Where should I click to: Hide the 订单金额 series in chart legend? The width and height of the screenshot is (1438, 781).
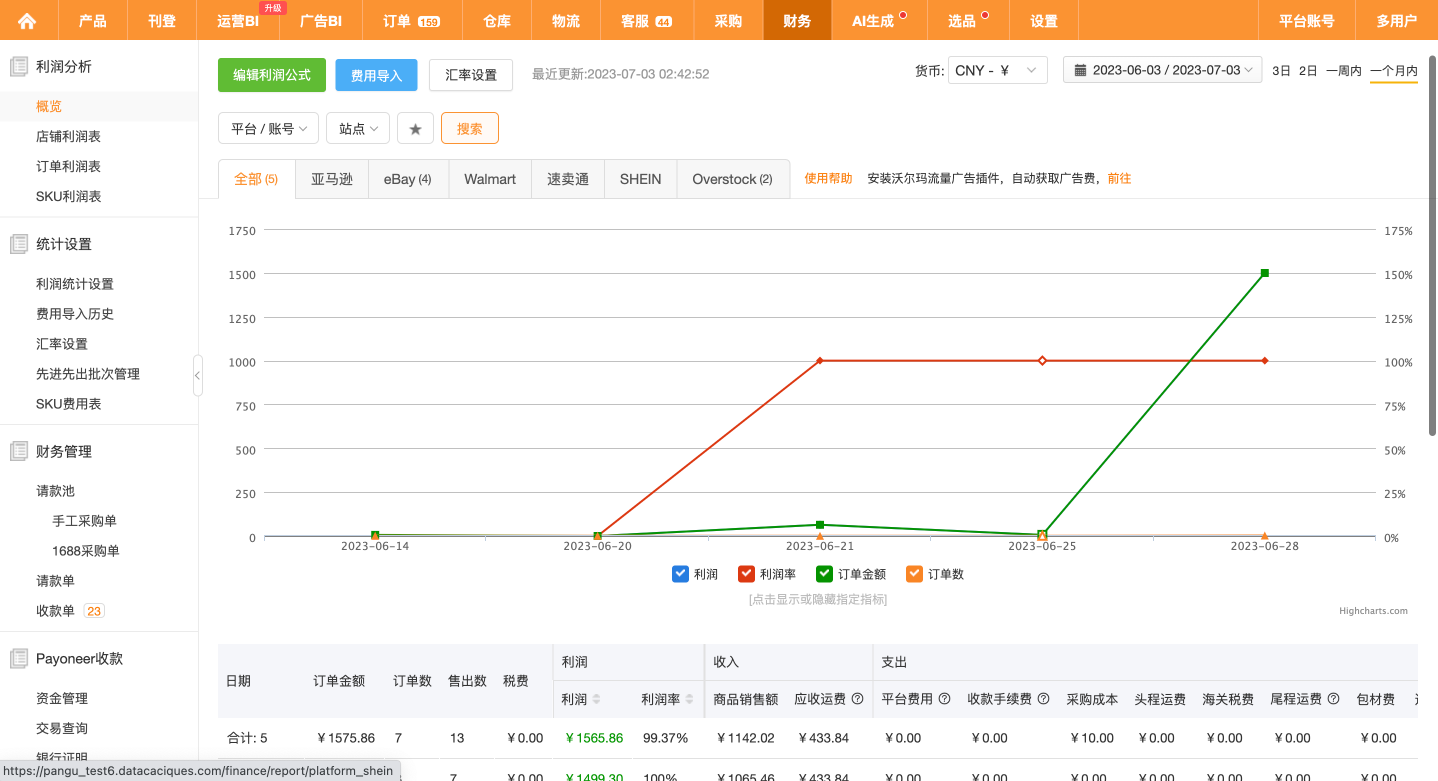click(x=824, y=574)
